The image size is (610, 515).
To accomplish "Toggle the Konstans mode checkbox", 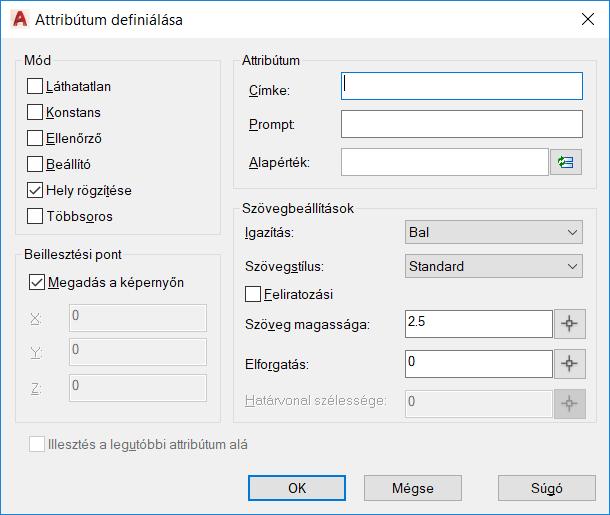I will (x=35, y=112).
